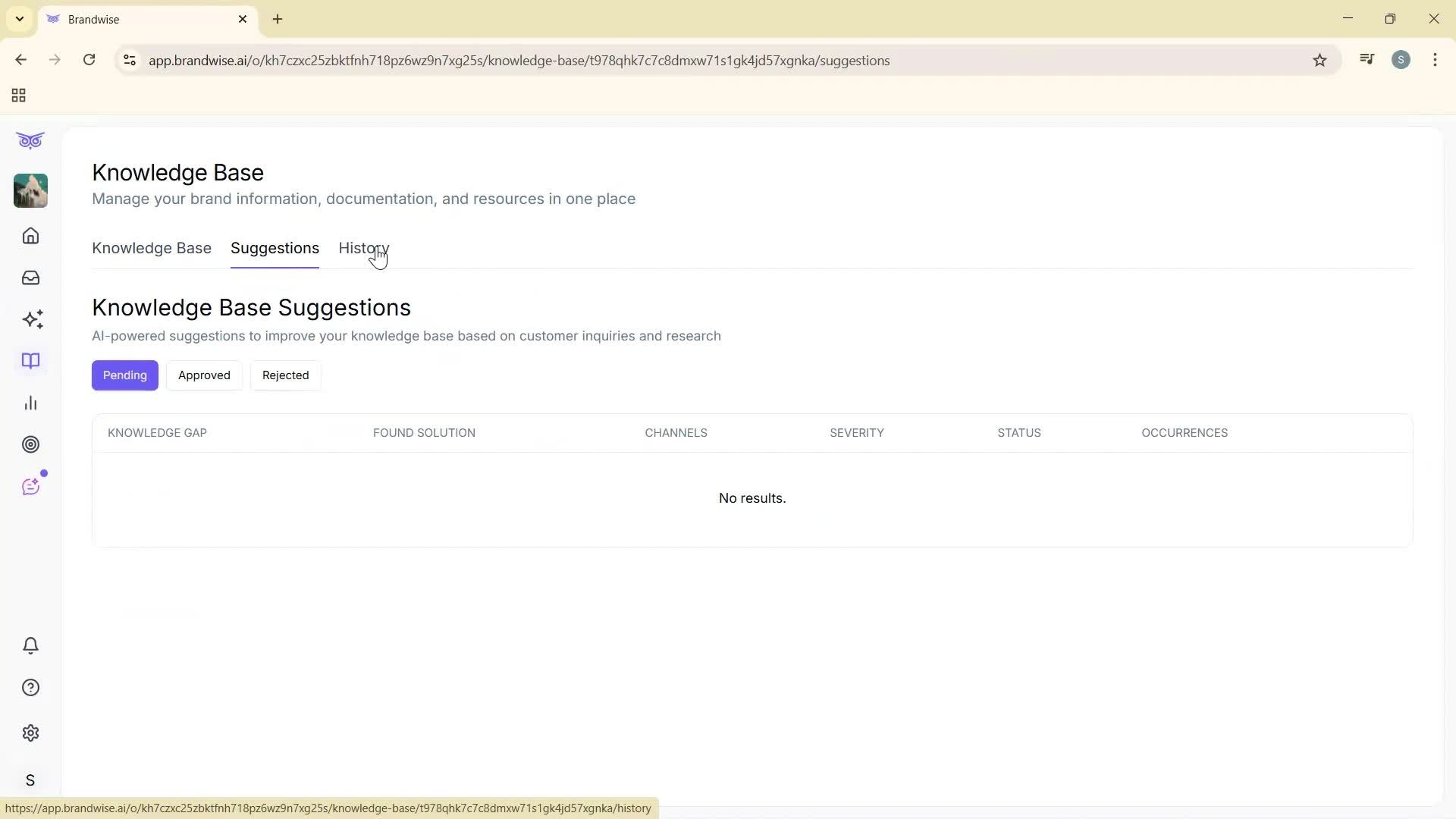
Task: Click the Knowledge Base book icon
Action: pos(30,361)
